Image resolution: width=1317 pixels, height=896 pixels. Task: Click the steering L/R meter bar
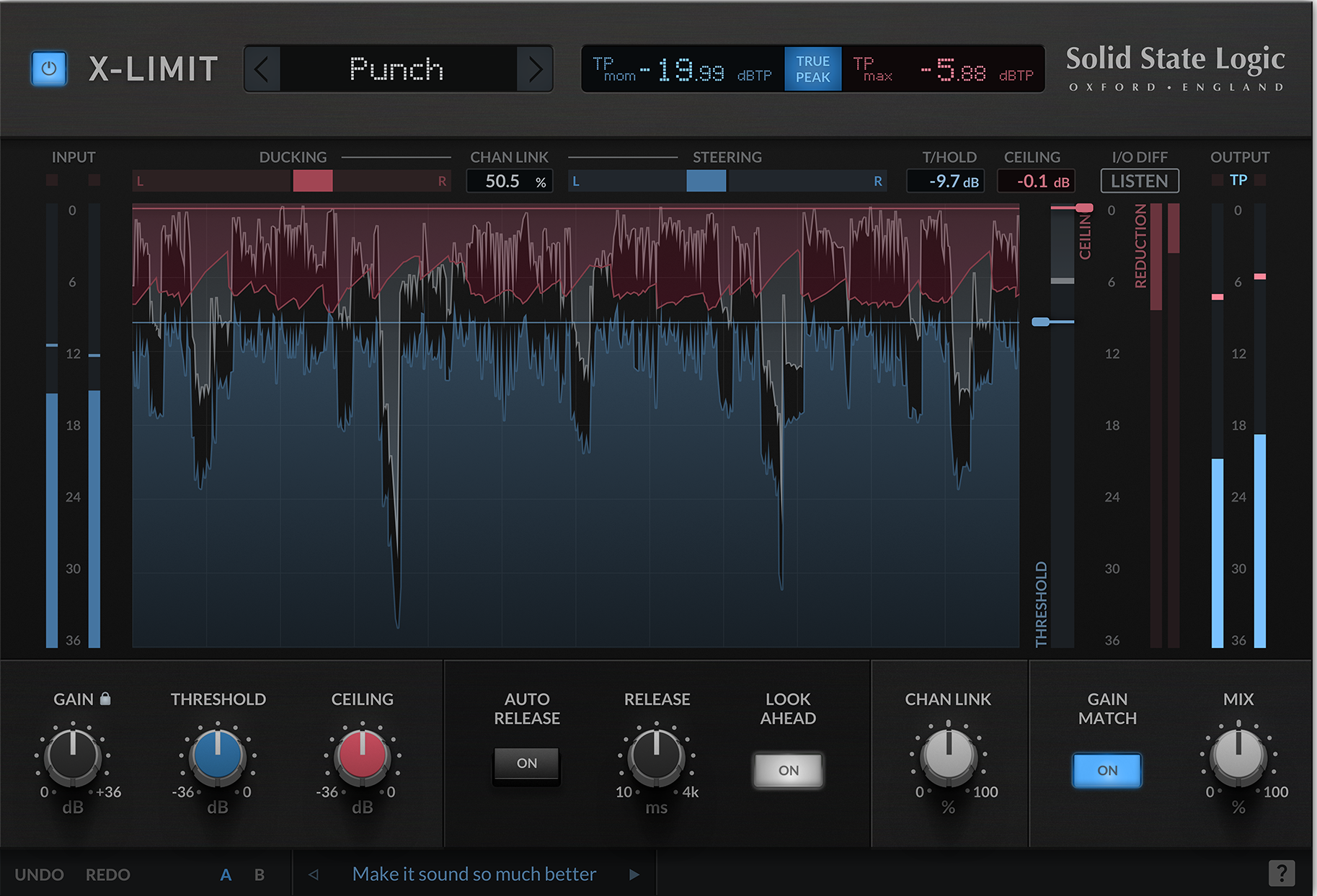[x=727, y=181]
